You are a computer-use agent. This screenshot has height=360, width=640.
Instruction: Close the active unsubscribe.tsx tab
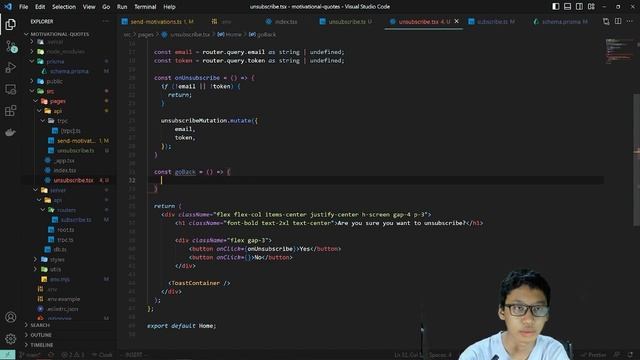point(456,21)
